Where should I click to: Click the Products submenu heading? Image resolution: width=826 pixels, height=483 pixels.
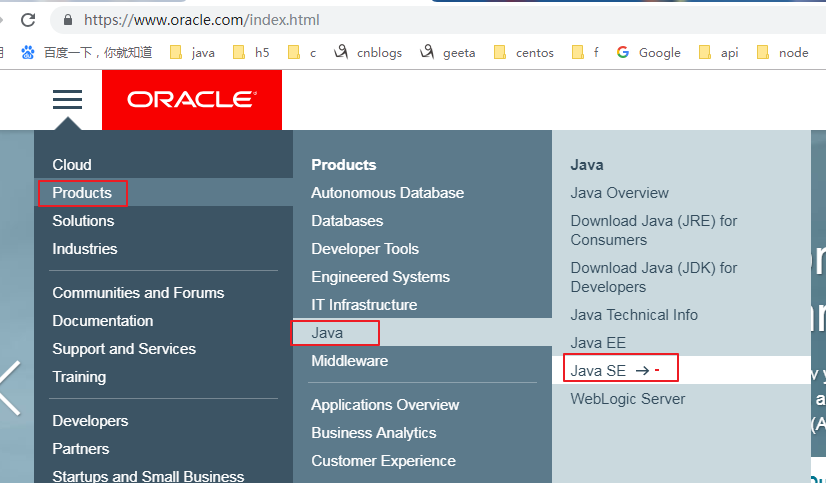click(x=343, y=164)
